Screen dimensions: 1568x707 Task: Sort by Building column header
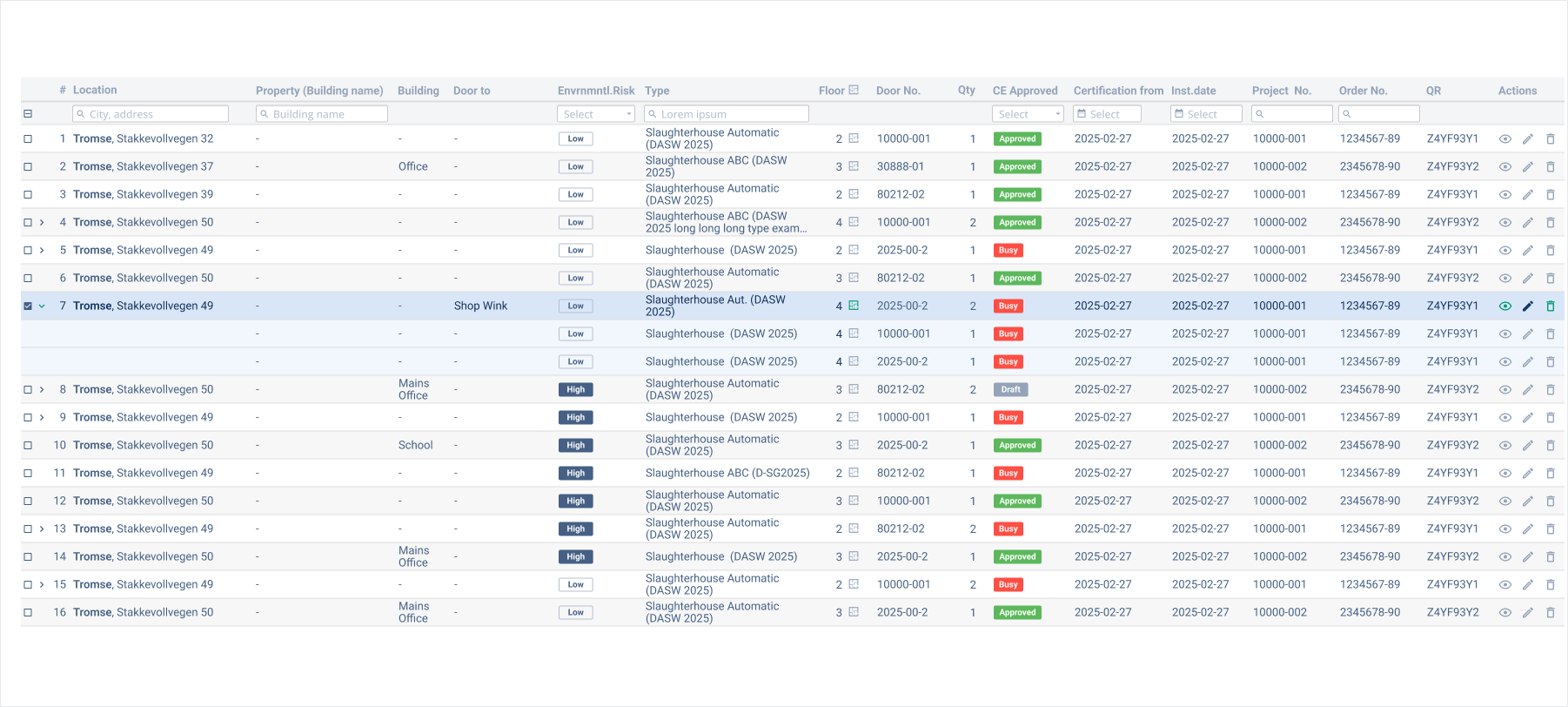[419, 91]
